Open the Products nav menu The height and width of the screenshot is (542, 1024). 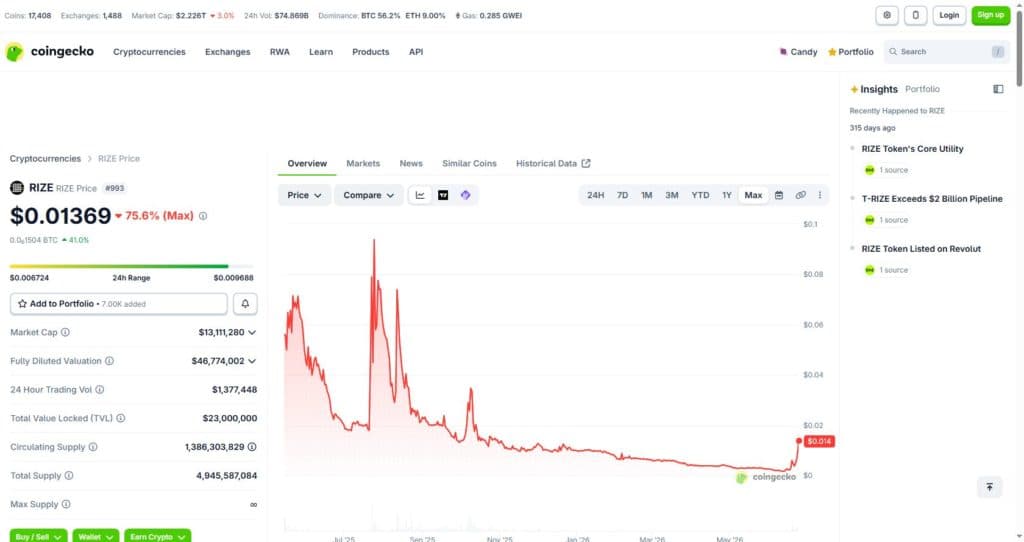click(370, 52)
